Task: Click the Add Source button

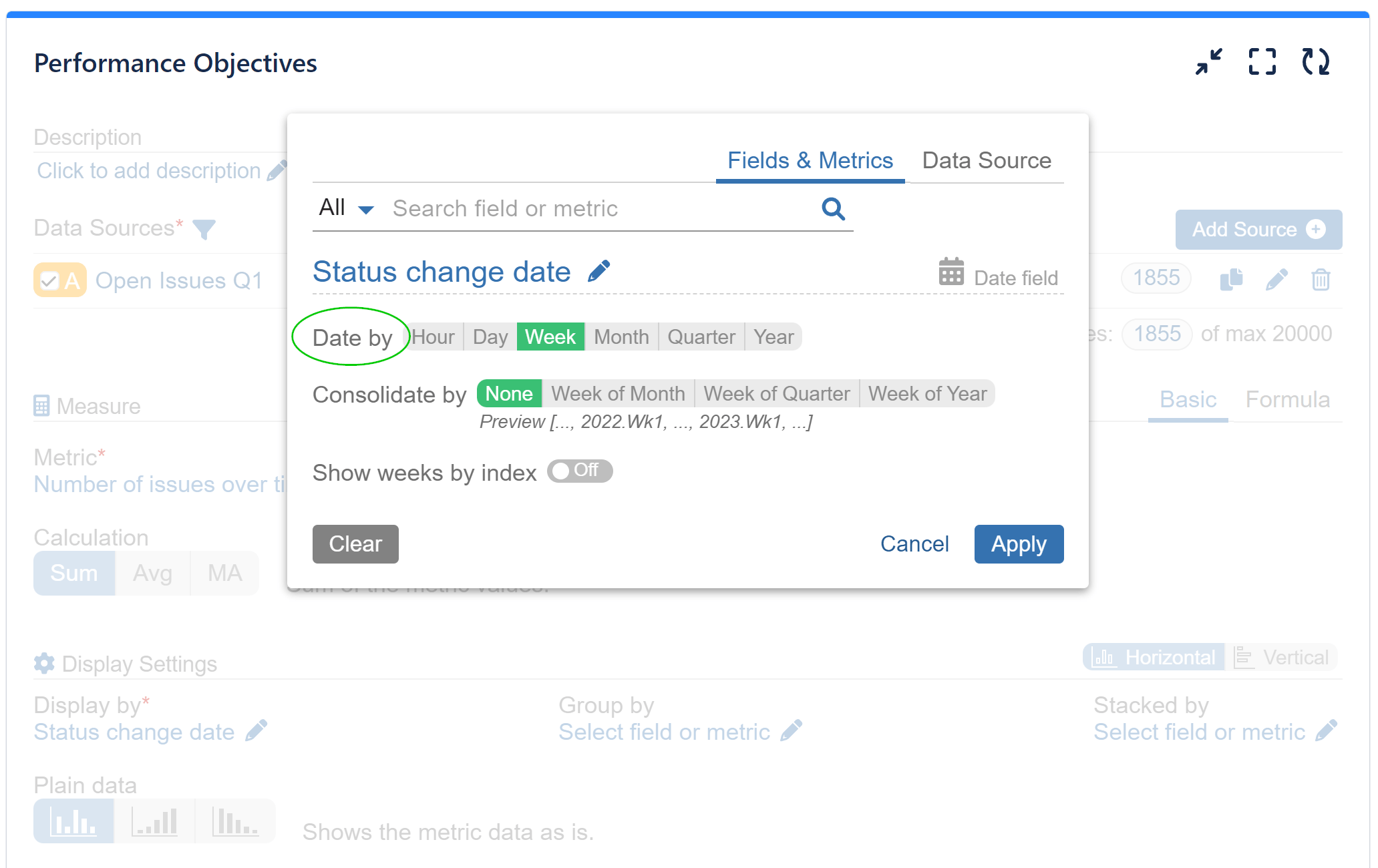Action: click(x=1258, y=229)
